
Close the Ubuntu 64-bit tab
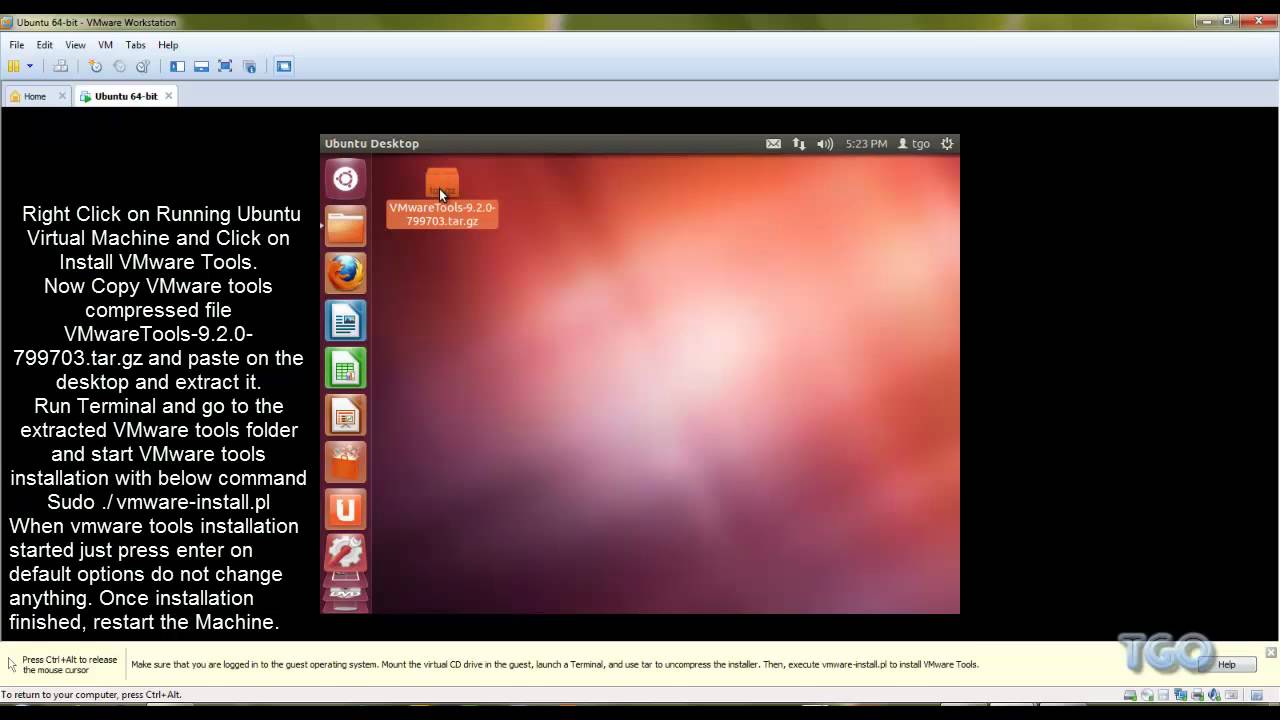click(169, 96)
